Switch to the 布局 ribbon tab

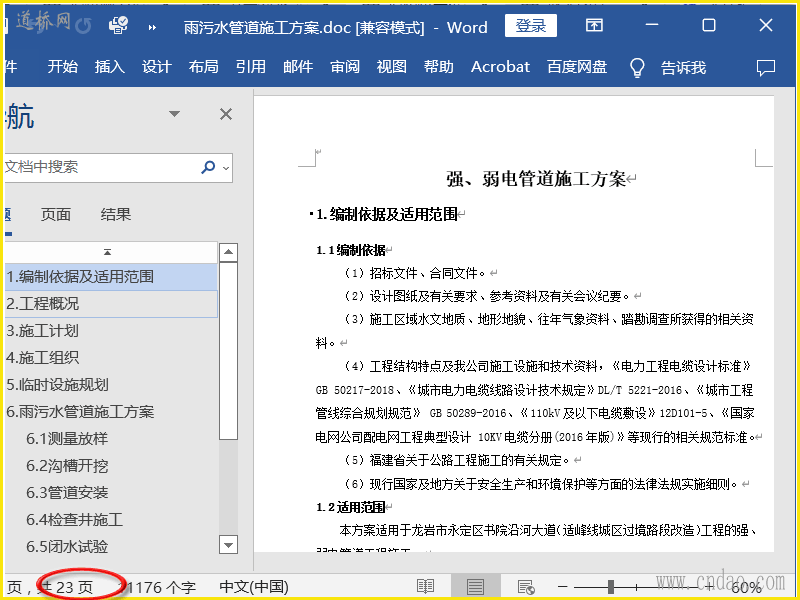tap(204, 67)
